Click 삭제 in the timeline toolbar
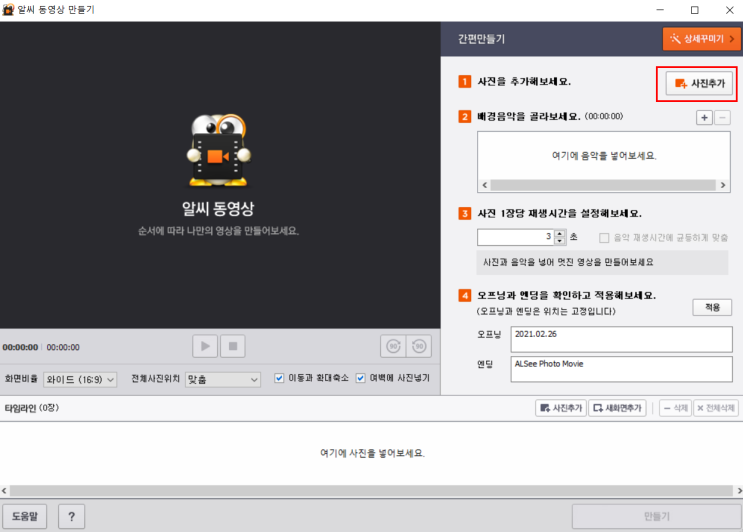This screenshot has height=532, width=743. click(x=675, y=408)
